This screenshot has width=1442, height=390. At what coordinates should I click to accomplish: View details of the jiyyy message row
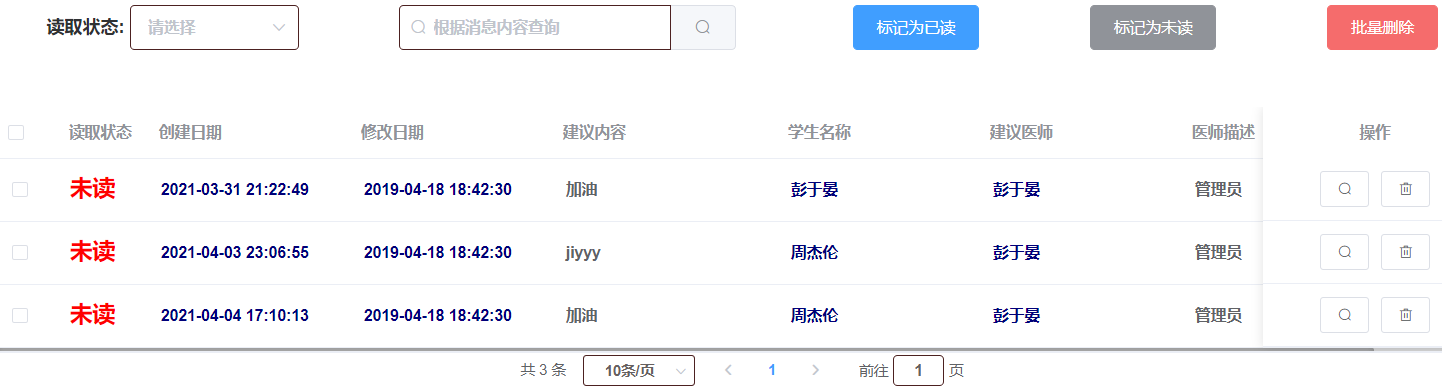click(1345, 252)
